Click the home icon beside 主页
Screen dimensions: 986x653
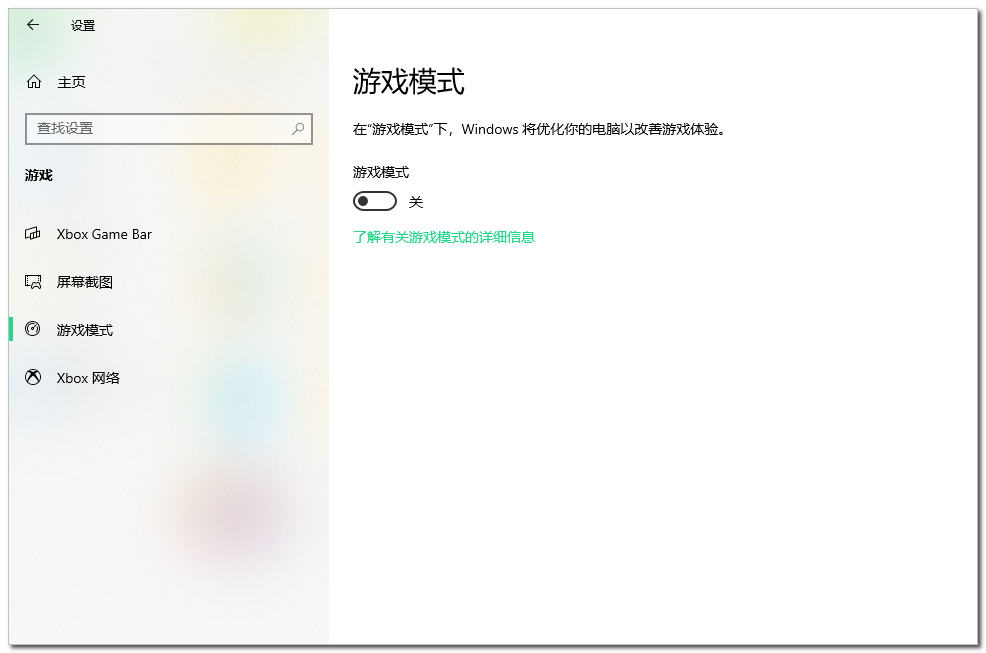click(x=34, y=82)
